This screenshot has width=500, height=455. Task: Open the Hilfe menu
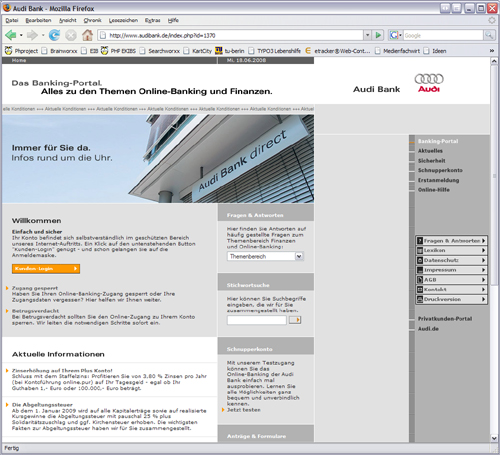[x=173, y=20]
